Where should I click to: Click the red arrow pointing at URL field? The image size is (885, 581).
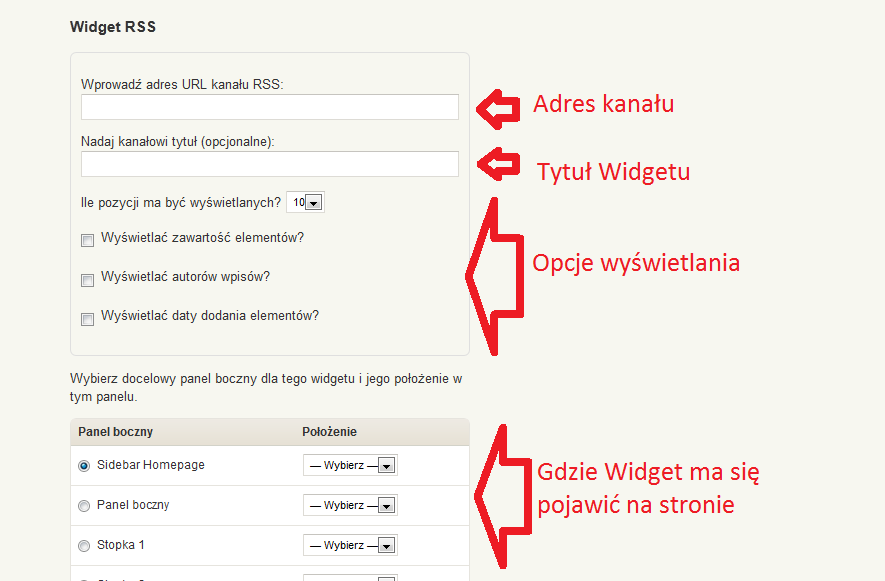[497, 107]
